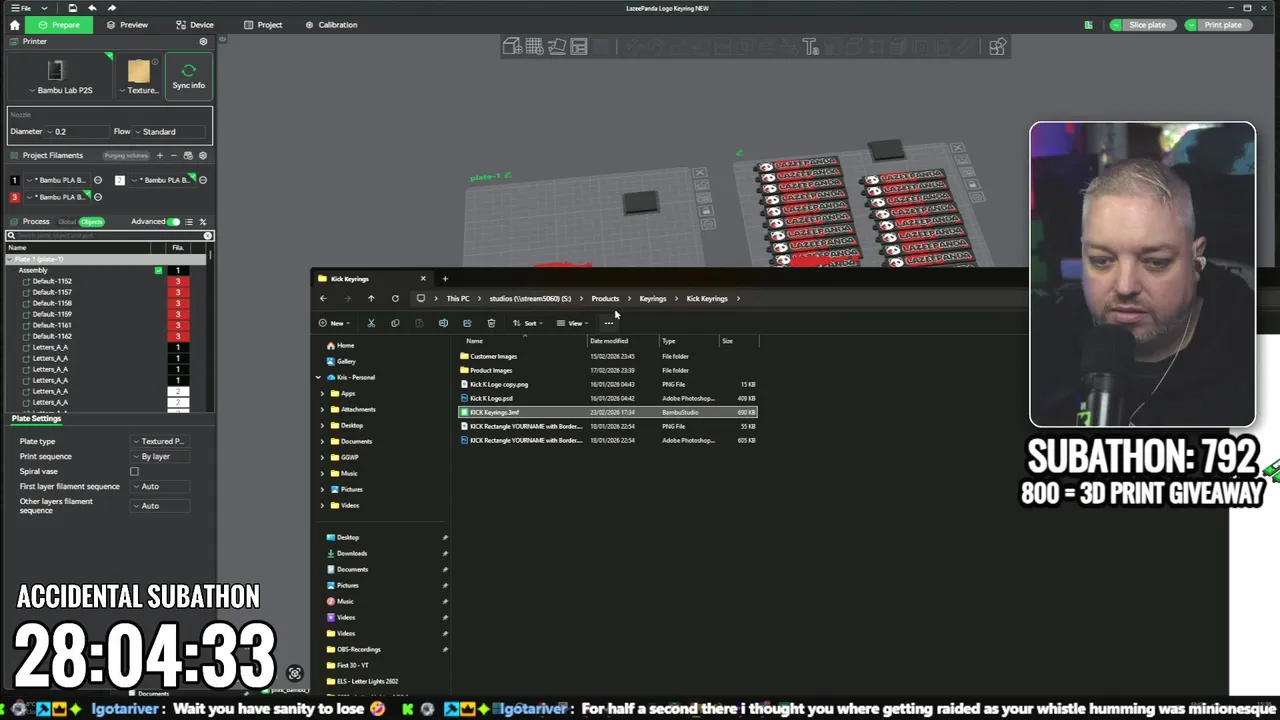
Task: Click the Add cube icon in viewport toolbar
Action: pos(512,46)
